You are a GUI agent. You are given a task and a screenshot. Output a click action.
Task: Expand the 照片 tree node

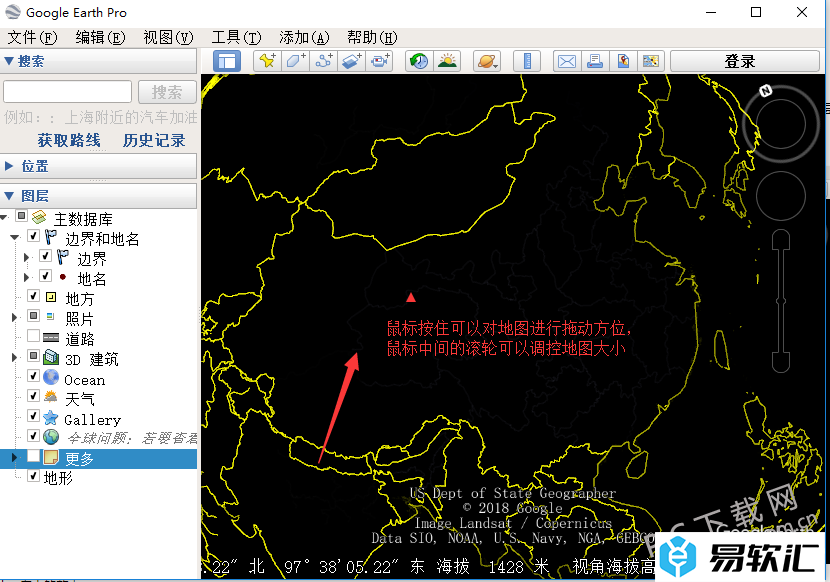coord(15,317)
